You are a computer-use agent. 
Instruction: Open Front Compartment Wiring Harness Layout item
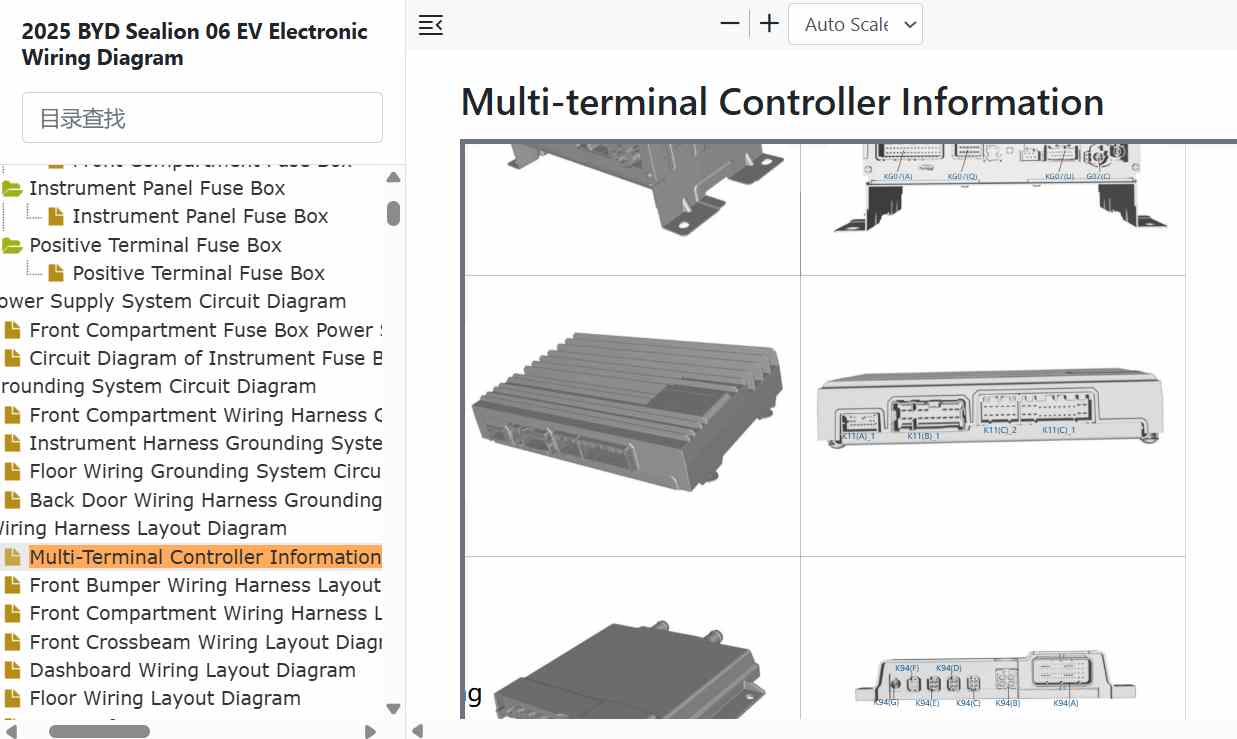click(205, 613)
